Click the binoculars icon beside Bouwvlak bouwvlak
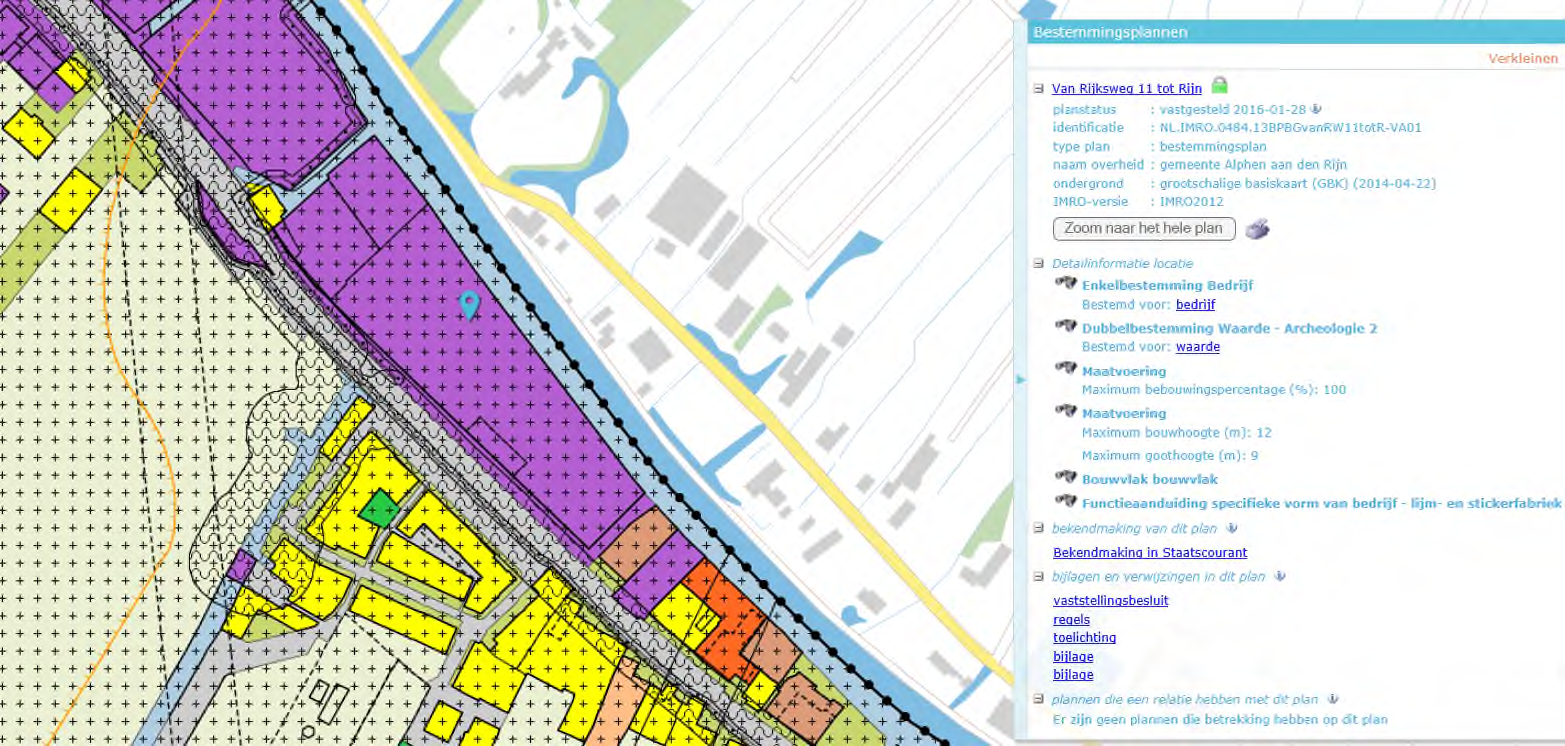The height and width of the screenshot is (746, 1565). pos(1066,478)
